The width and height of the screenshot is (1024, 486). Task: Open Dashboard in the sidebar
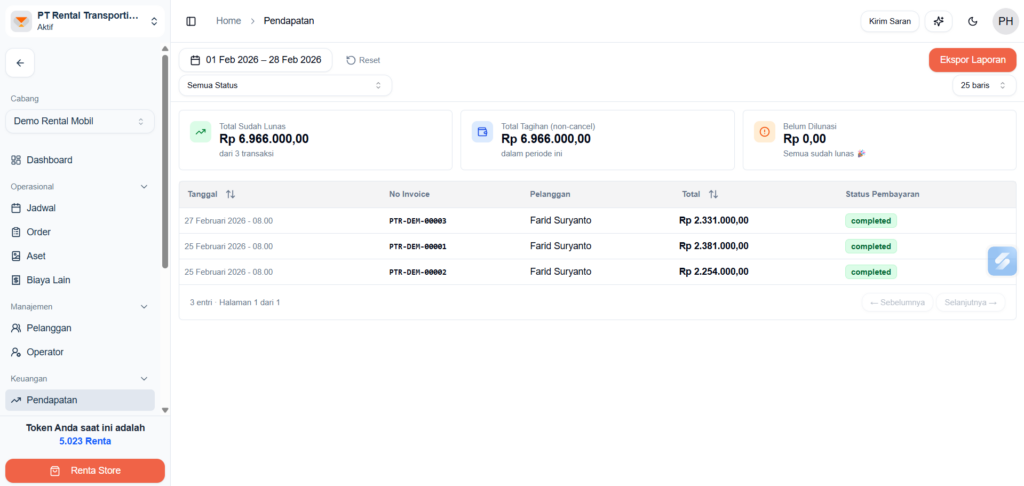(x=49, y=160)
